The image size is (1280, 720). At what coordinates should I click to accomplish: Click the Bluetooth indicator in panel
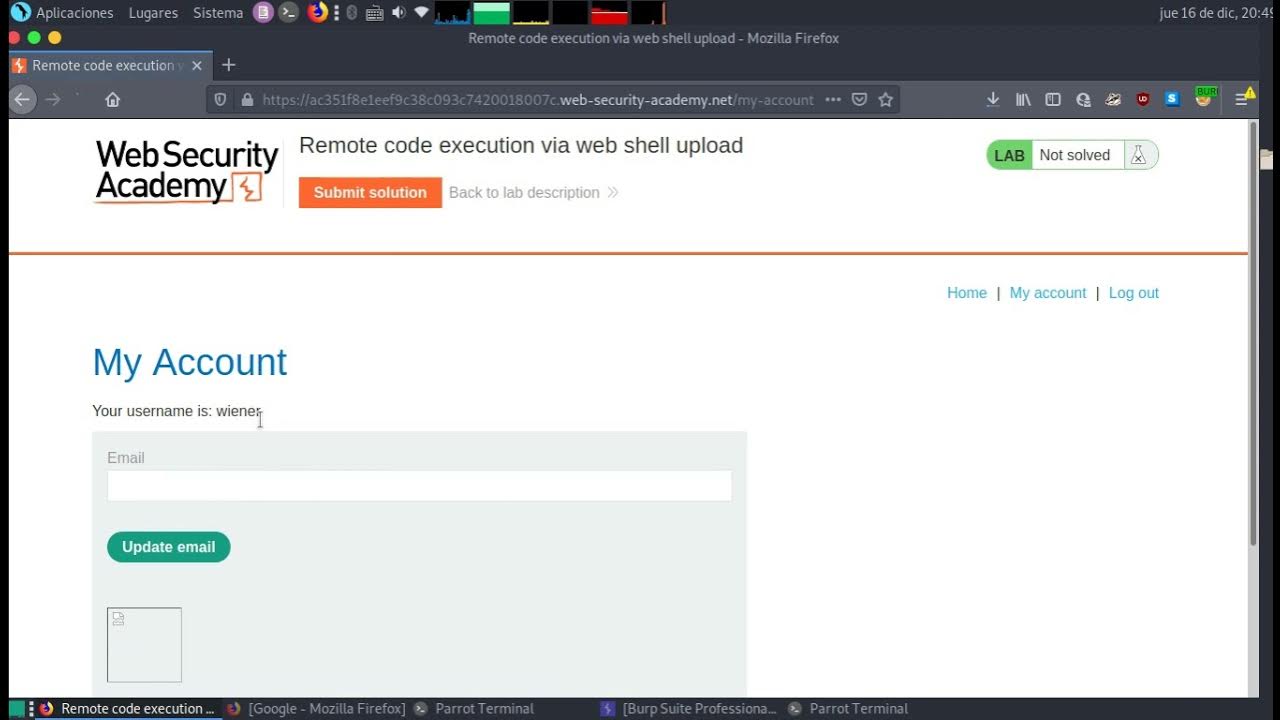click(352, 13)
